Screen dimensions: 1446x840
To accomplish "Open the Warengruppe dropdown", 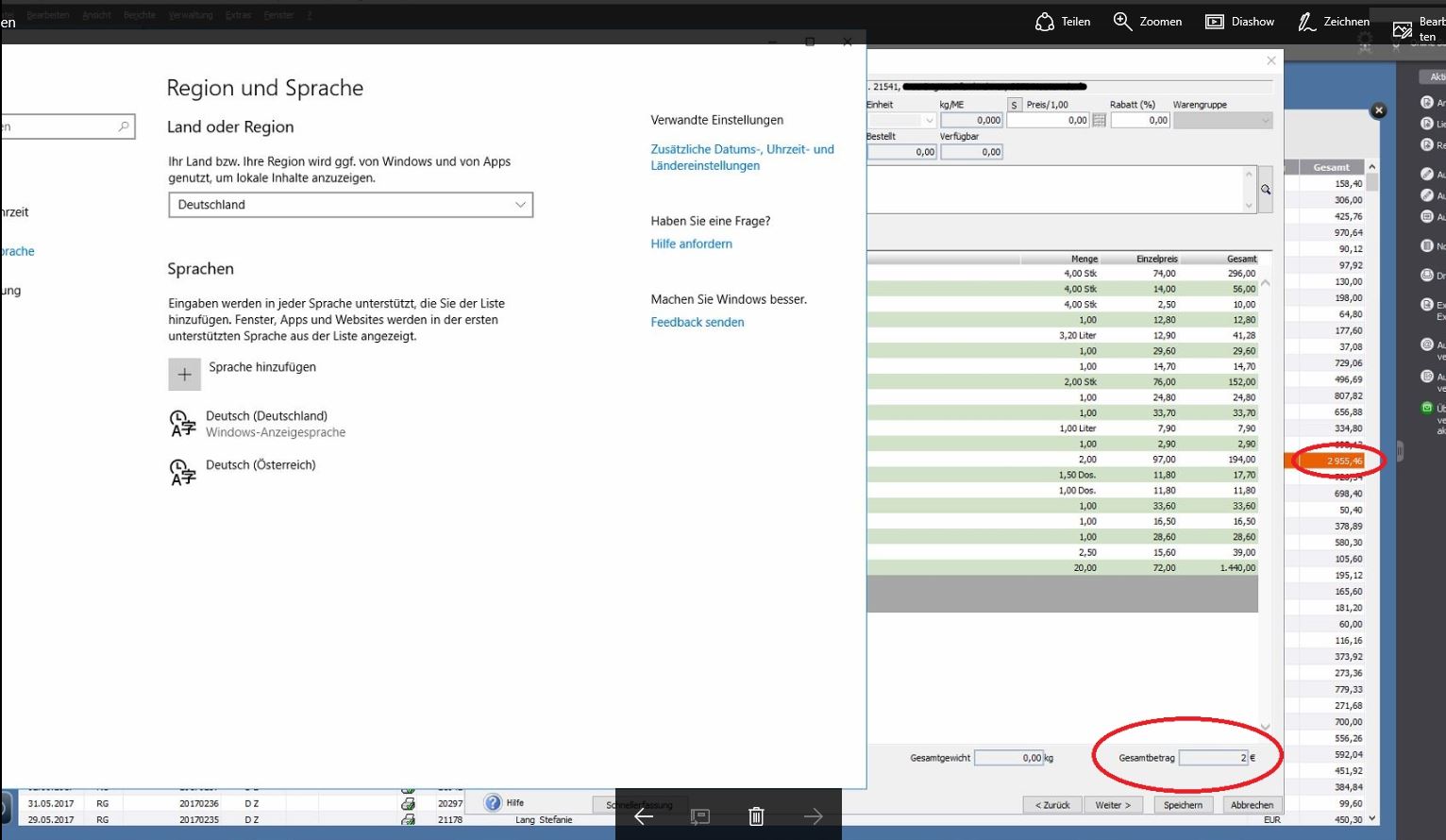I will (1222, 121).
